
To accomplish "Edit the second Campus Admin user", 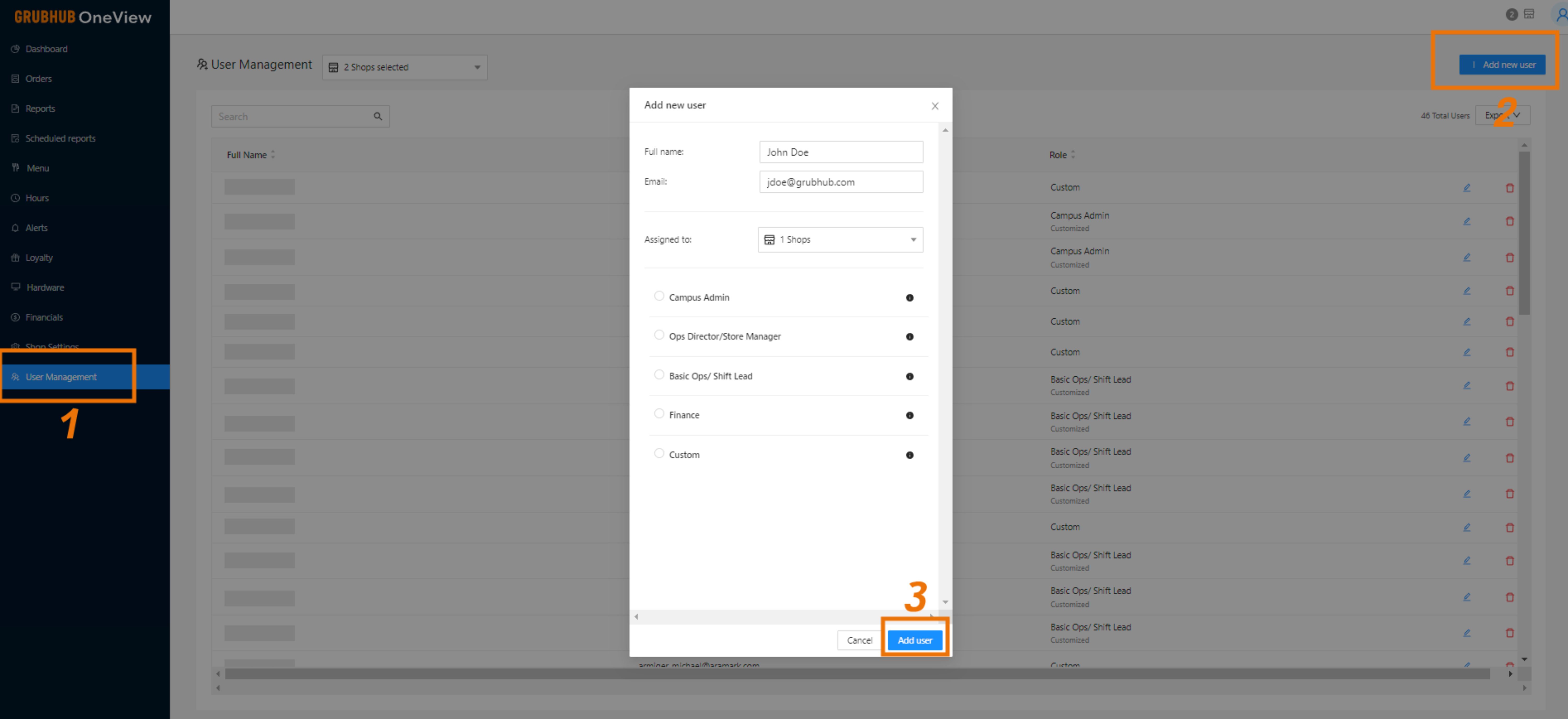I will coord(1467,257).
